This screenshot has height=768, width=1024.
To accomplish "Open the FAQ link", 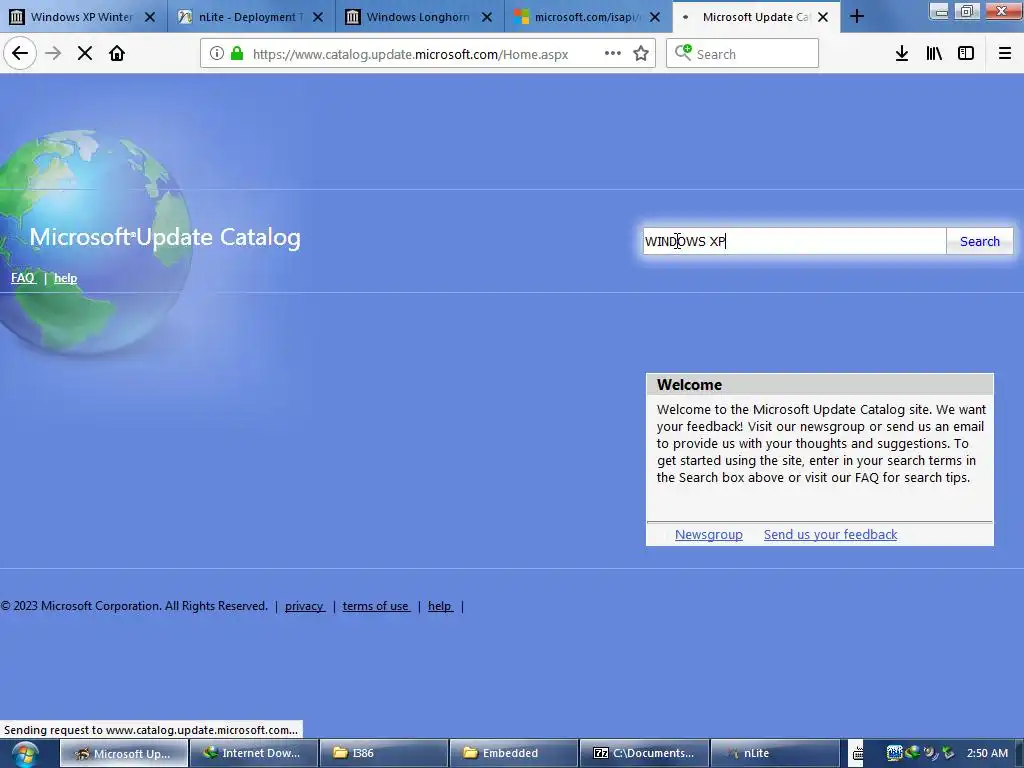I will point(23,278).
